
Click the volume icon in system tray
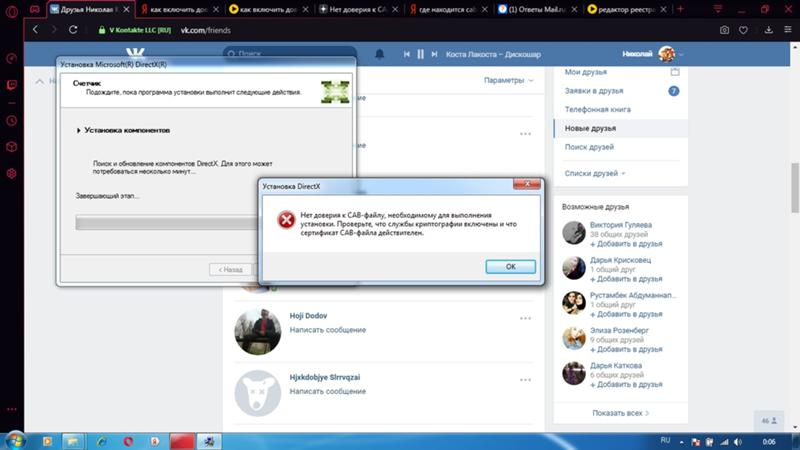[x=738, y=442]
